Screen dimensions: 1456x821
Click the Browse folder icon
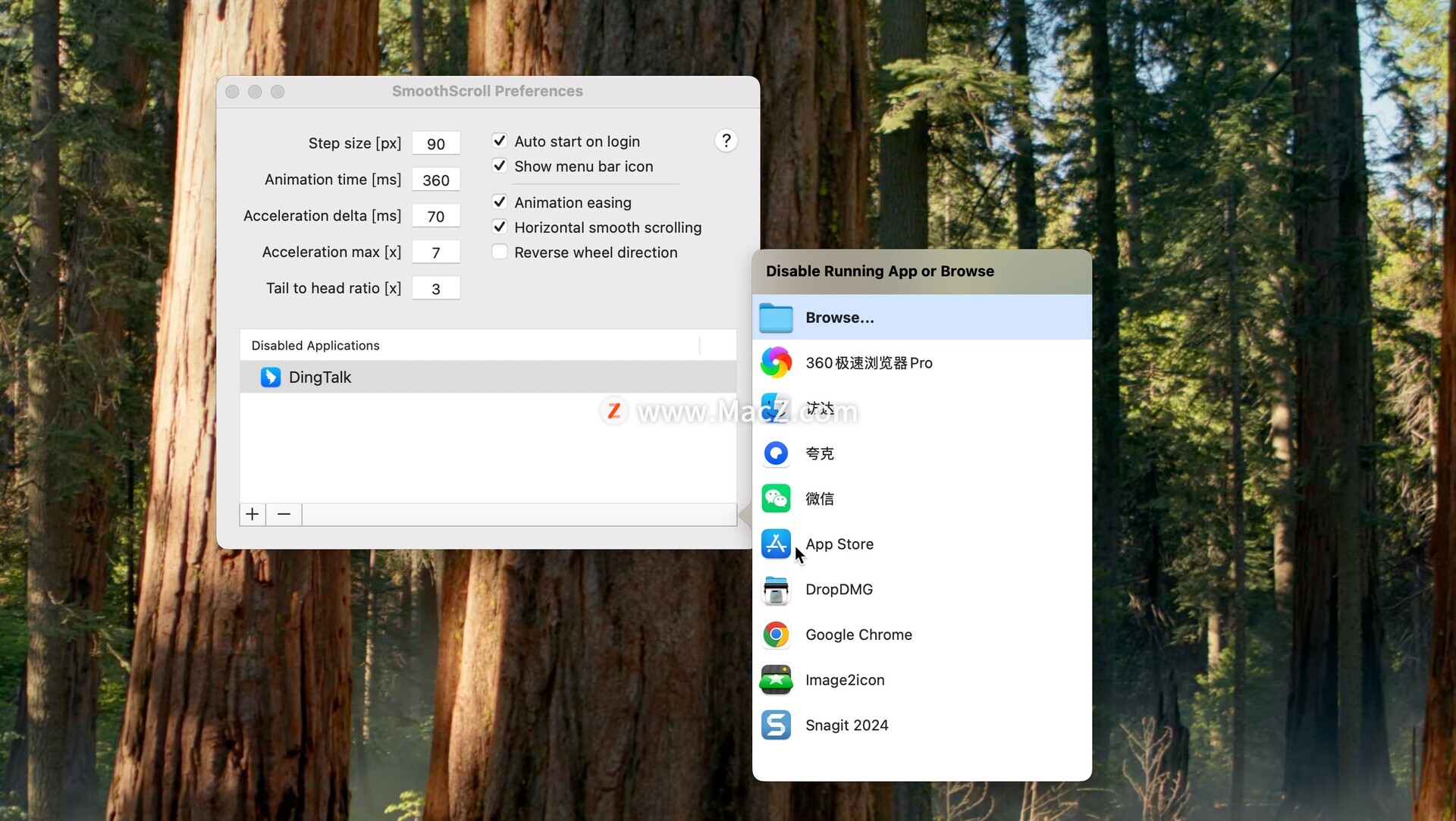click(776, 318)
